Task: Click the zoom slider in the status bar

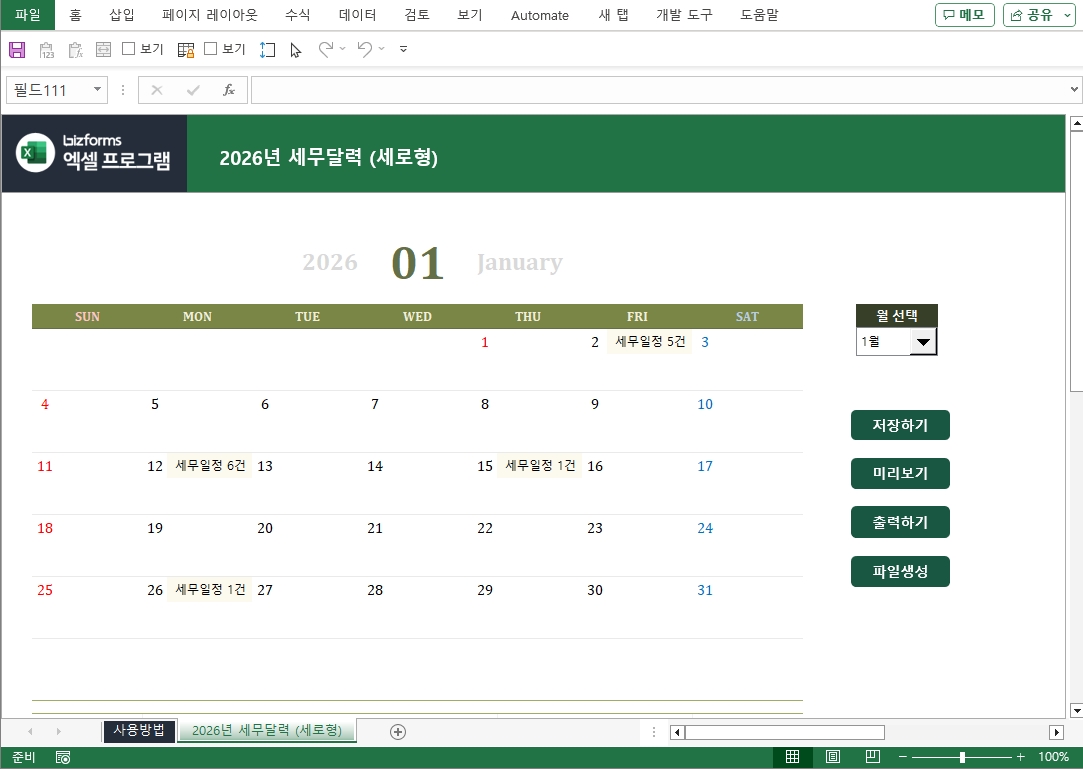Action: pos(962,757)
